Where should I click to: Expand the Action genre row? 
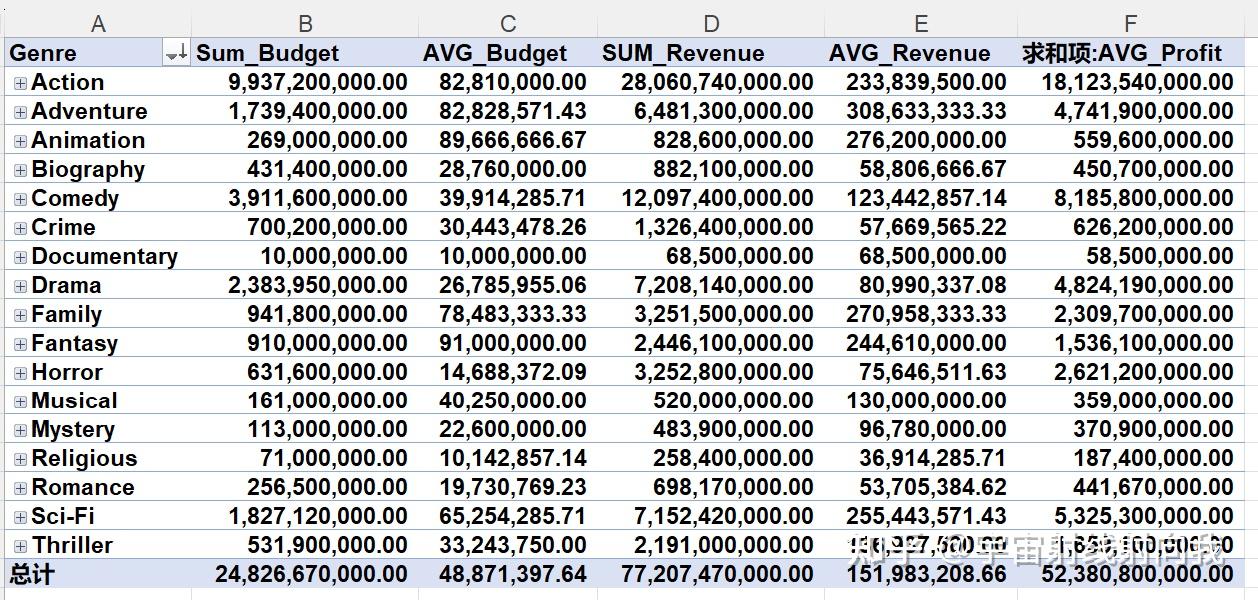[x=20, y=84]
